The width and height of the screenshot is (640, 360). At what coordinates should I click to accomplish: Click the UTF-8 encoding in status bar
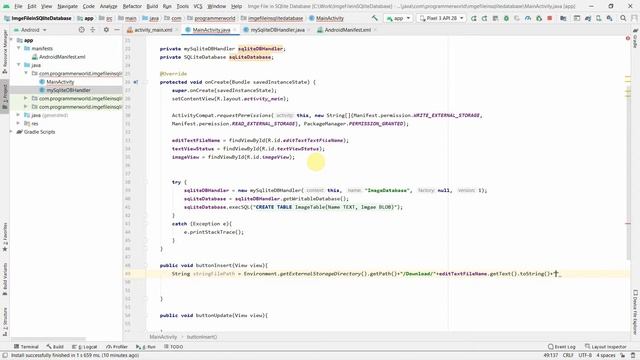(x=585, y=355)
